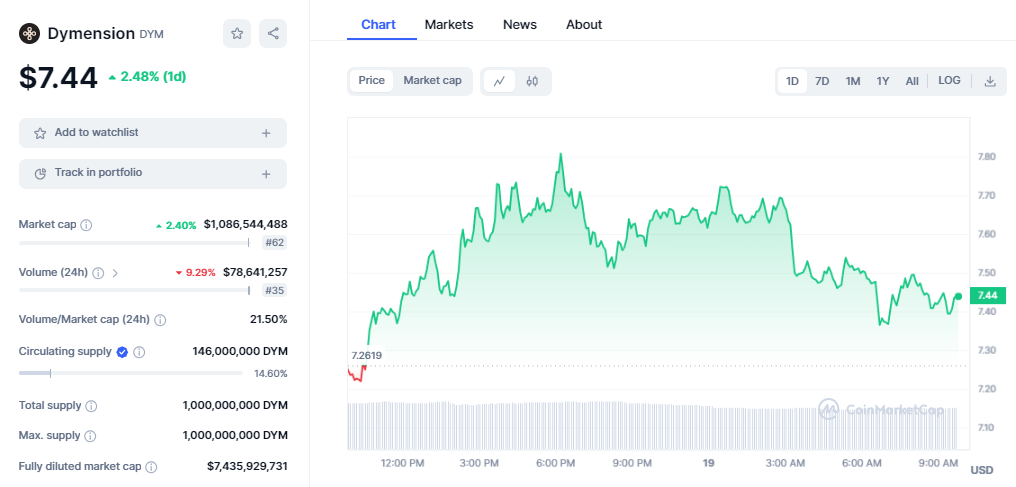The width and height of the screenshot is (1016, 487).
Task: Click the #62 market cap rank badge
Action: (275, 243)
